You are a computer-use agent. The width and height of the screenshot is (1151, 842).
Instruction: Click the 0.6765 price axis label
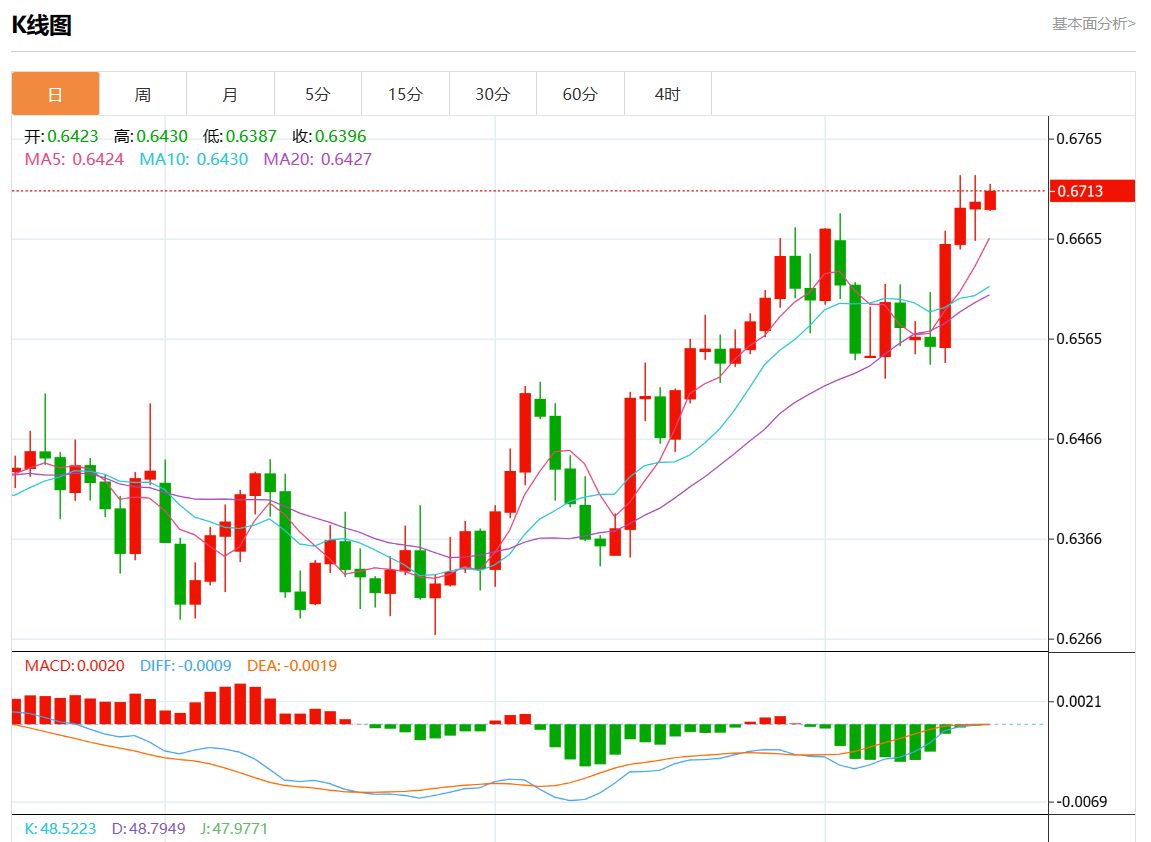tap(1079, 139)
